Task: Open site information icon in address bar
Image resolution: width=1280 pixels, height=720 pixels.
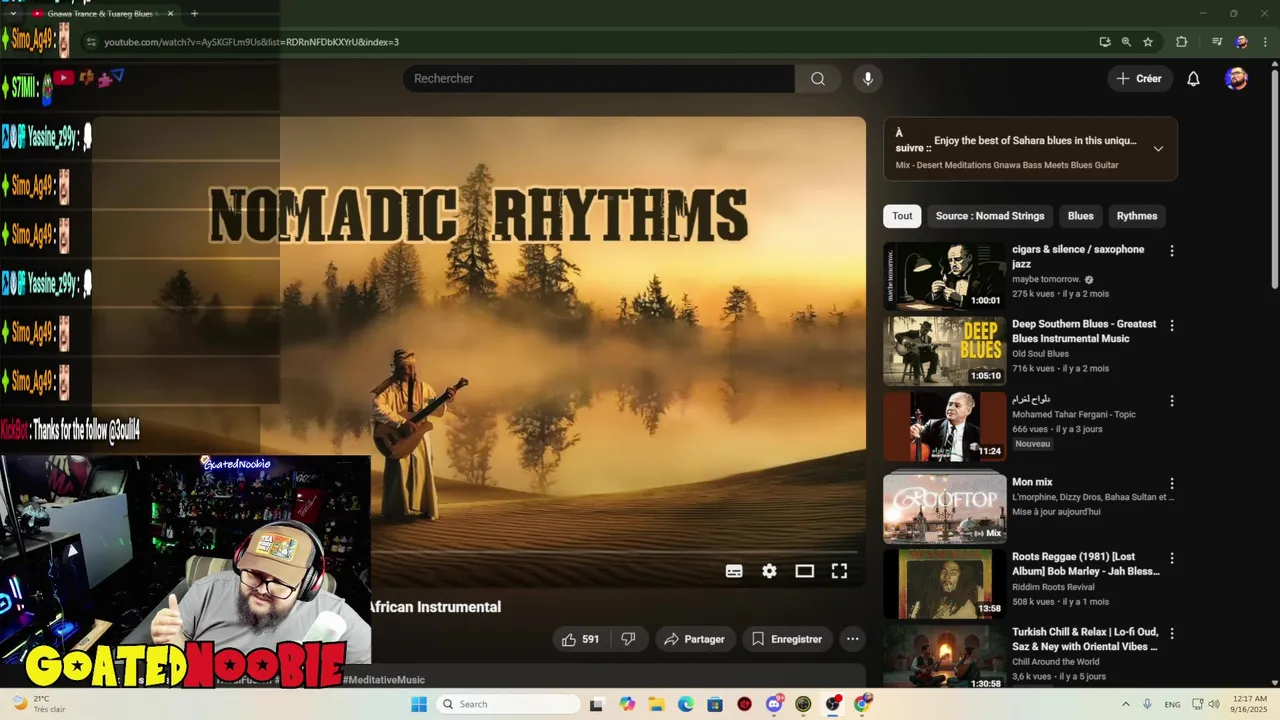Action: pyautogui.click(x=91, y=42)
